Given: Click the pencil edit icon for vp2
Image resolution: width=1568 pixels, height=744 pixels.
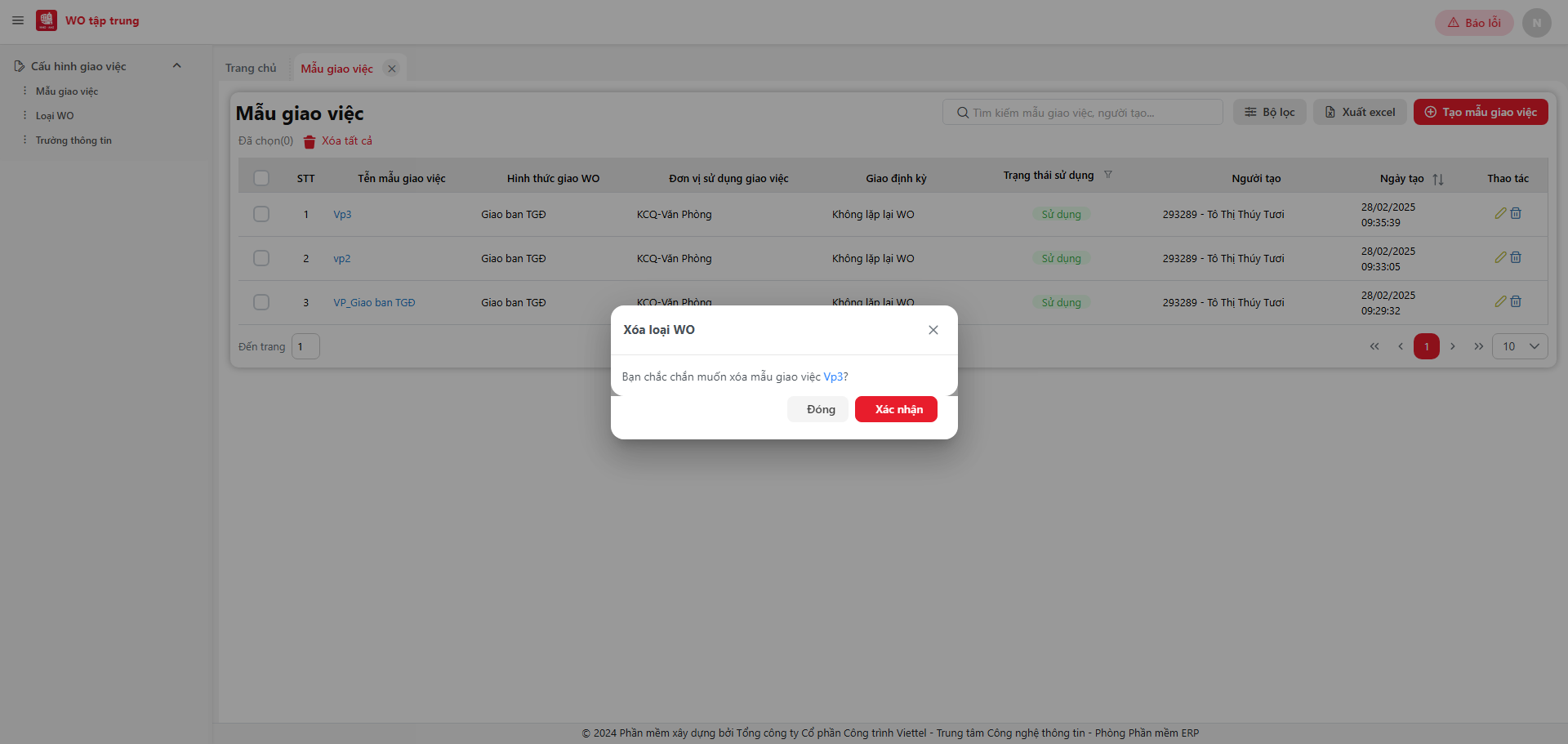Looking at the screenshot, I should tap(1500, 257).
